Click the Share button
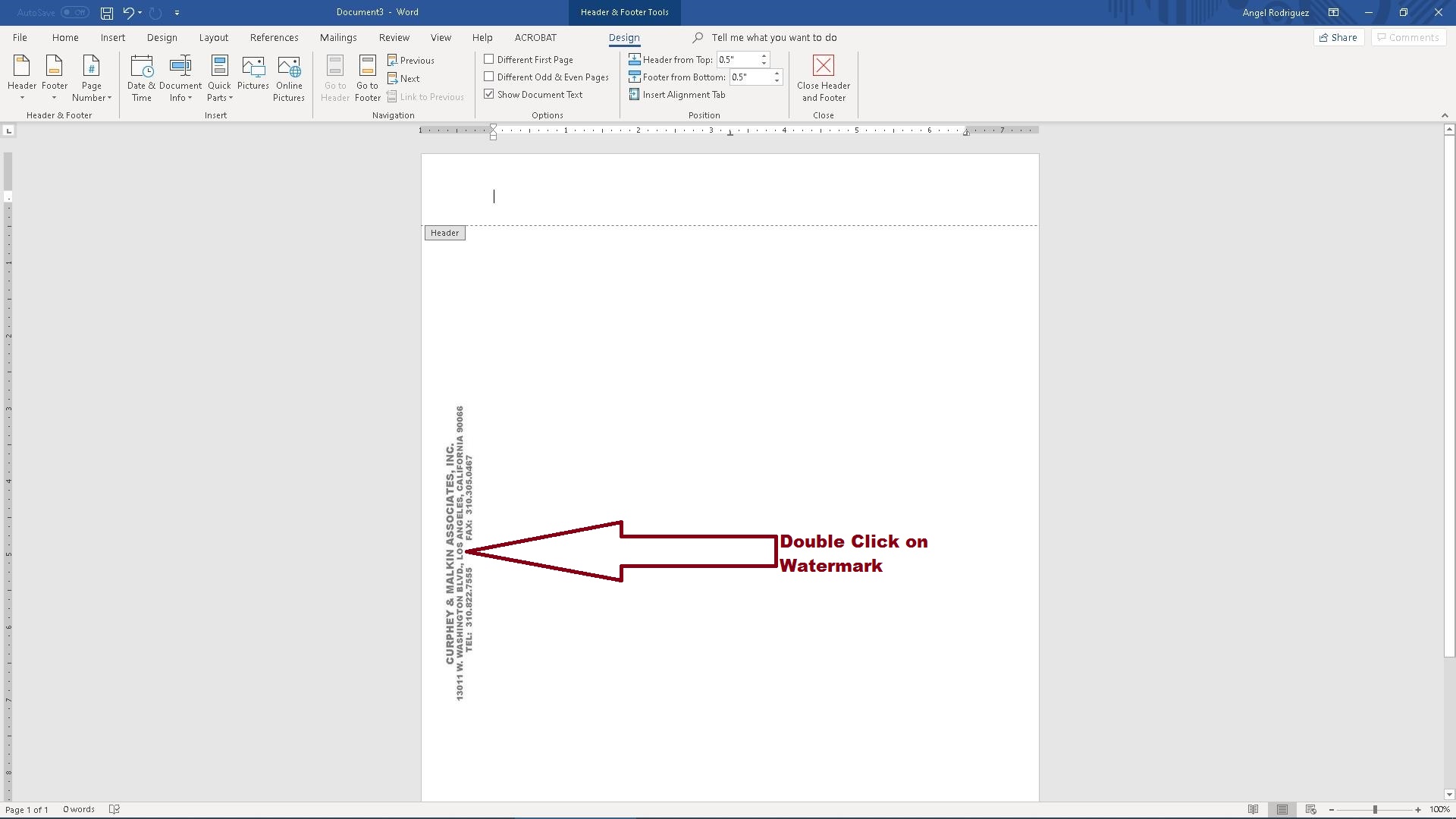The width and height of the screenshot is (1456, 819). pos(1338,37)
